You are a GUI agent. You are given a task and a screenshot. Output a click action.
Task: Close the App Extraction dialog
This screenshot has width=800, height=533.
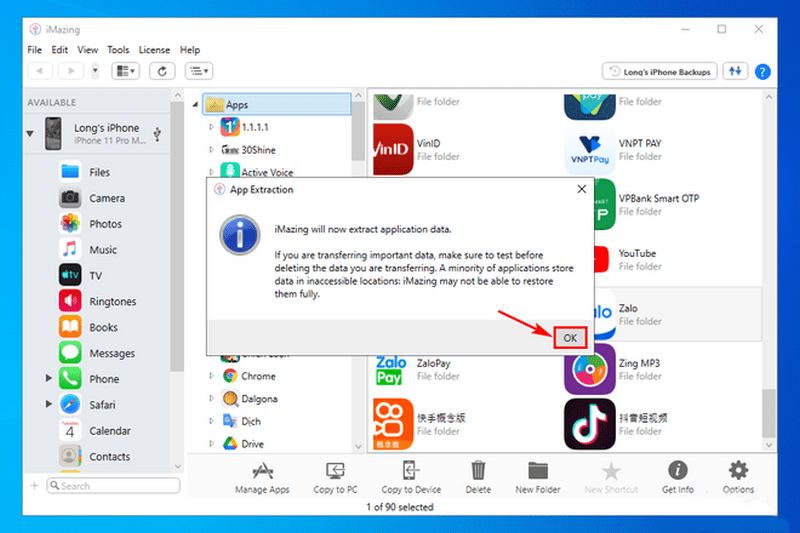[x=581, y=189]
